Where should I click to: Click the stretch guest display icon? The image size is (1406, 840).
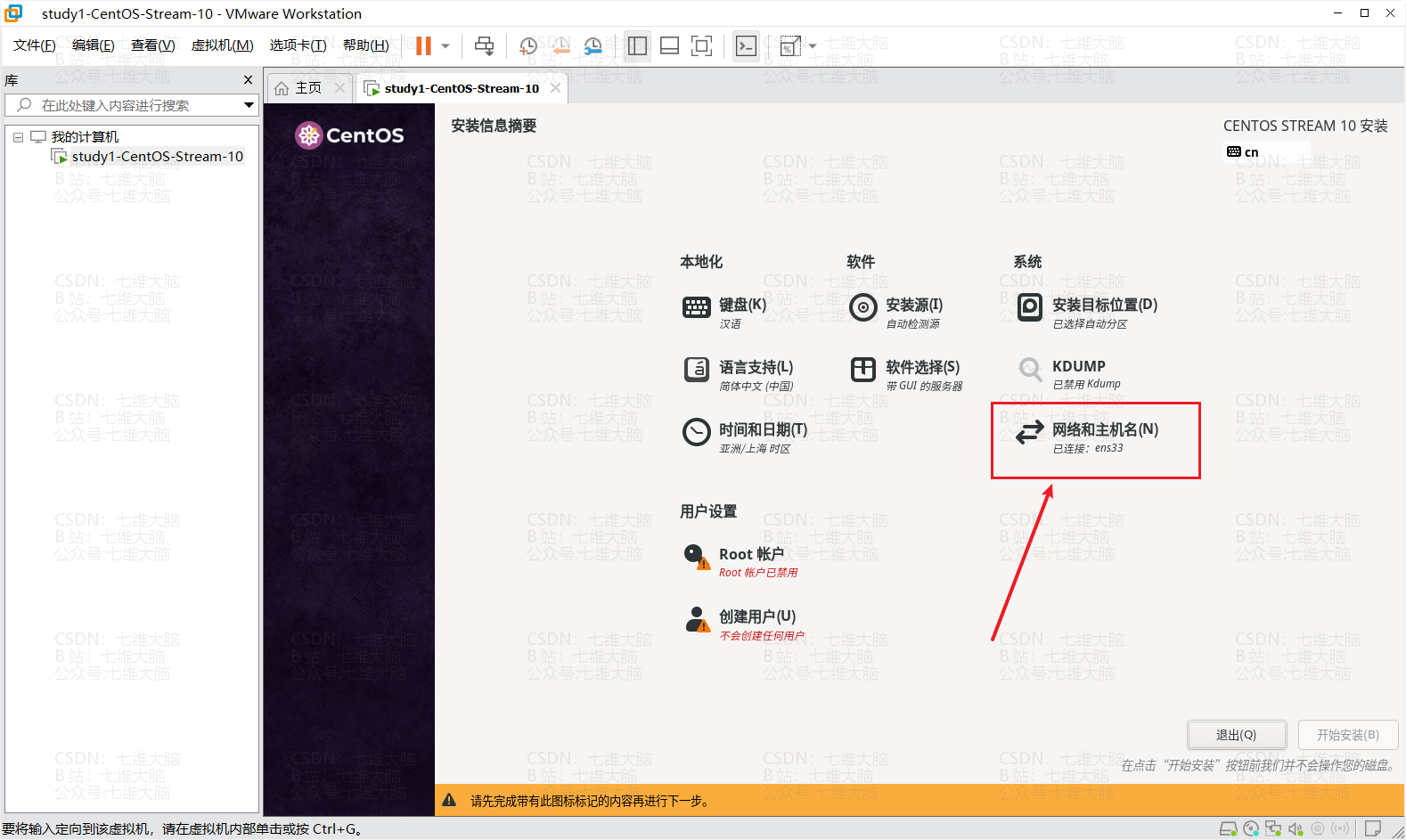click(x=790, y=45)
